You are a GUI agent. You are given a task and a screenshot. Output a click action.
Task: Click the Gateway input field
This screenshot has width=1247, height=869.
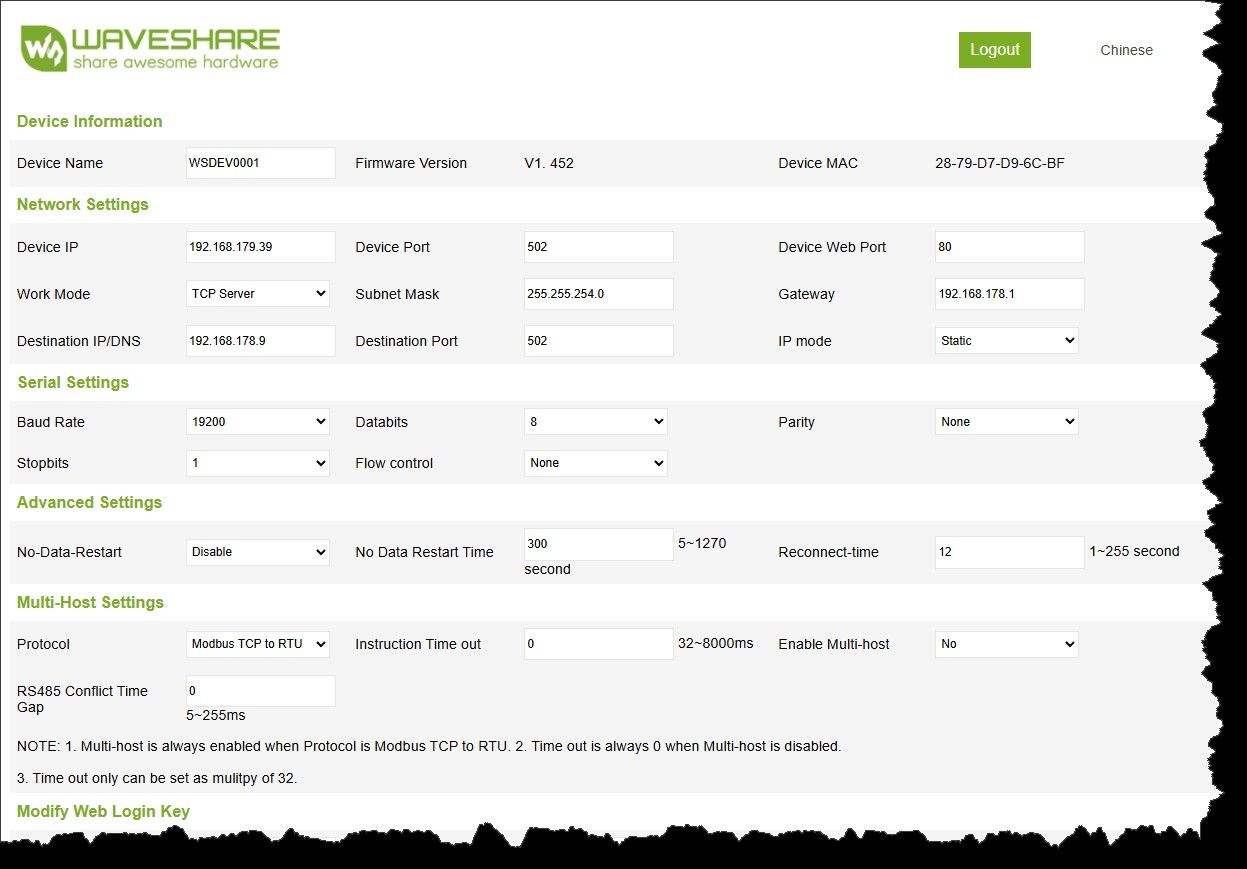click(x=1009, y=294)
